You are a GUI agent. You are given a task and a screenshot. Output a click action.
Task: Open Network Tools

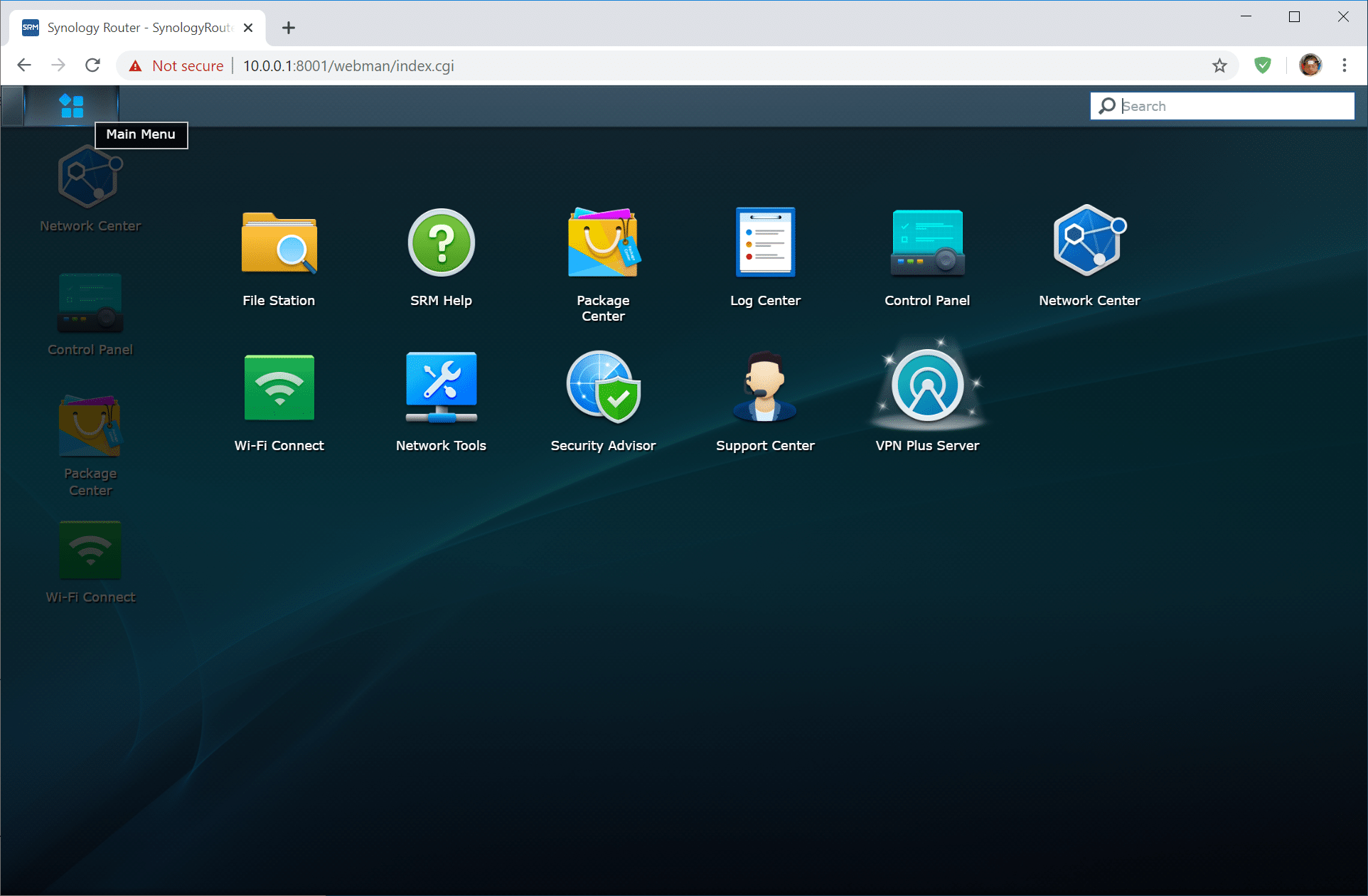pyautogui.click(x=441, y=402)
